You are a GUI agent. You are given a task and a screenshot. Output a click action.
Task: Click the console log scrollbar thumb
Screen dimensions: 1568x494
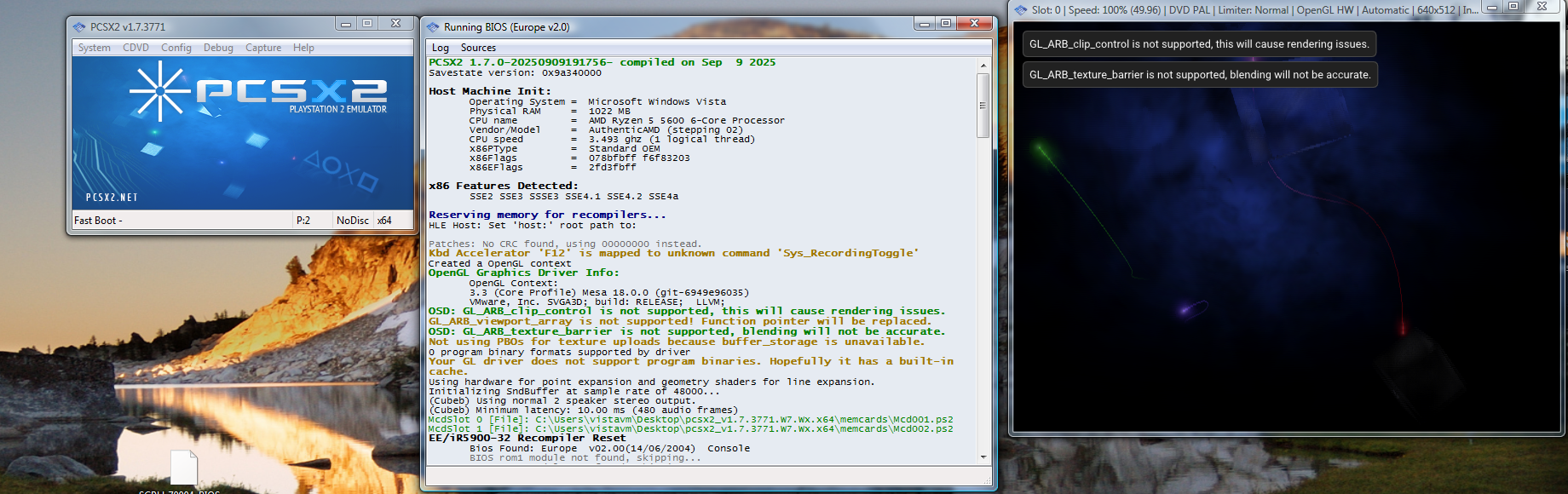(x=983, y=105)
